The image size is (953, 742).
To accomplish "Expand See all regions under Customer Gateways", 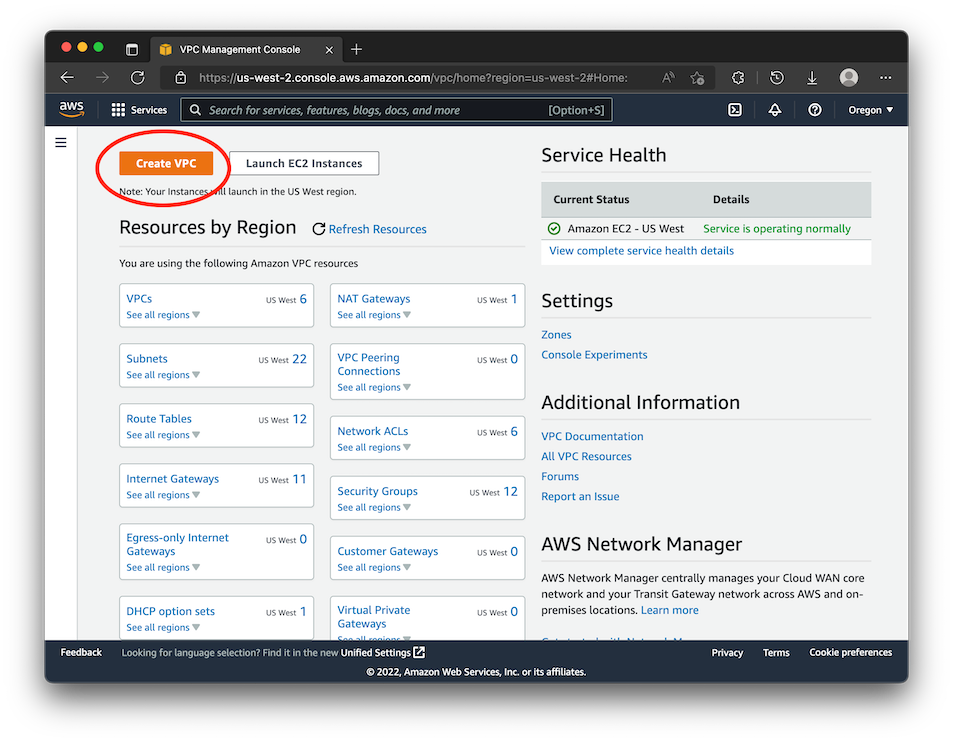I will [x=374, y=568].
